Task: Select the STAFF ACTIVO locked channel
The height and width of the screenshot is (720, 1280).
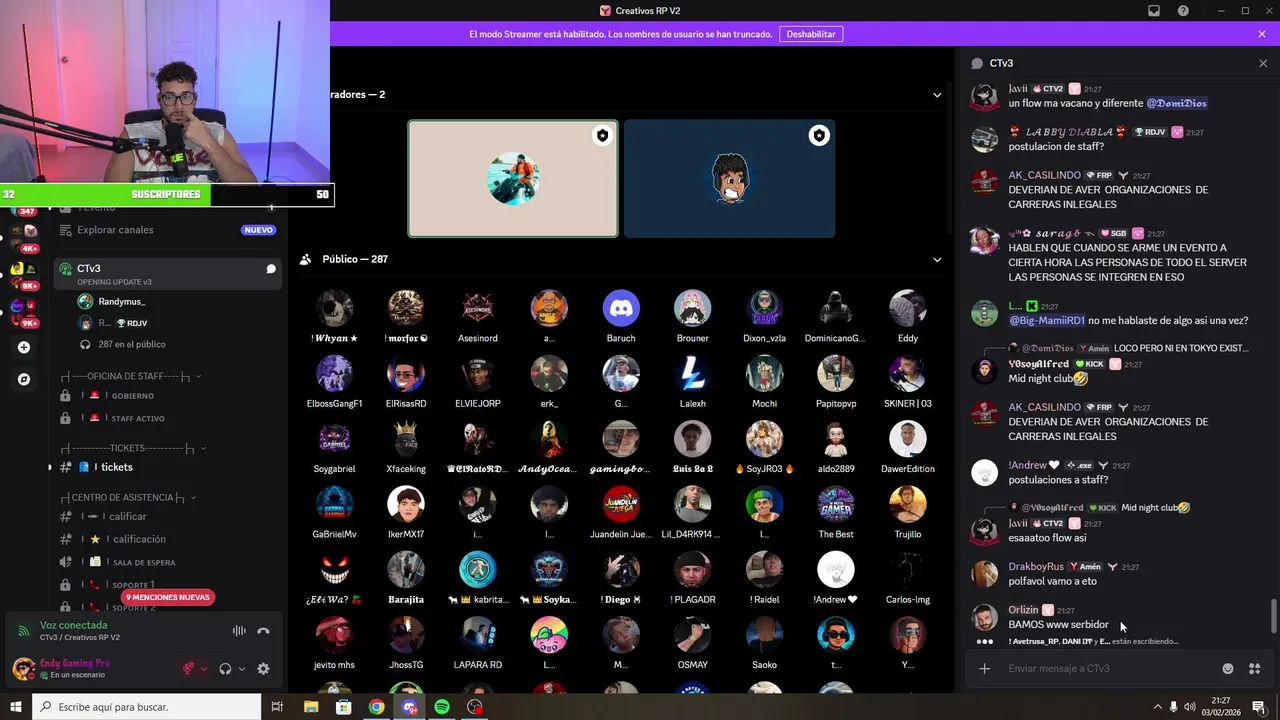Action: click(167, 418)
